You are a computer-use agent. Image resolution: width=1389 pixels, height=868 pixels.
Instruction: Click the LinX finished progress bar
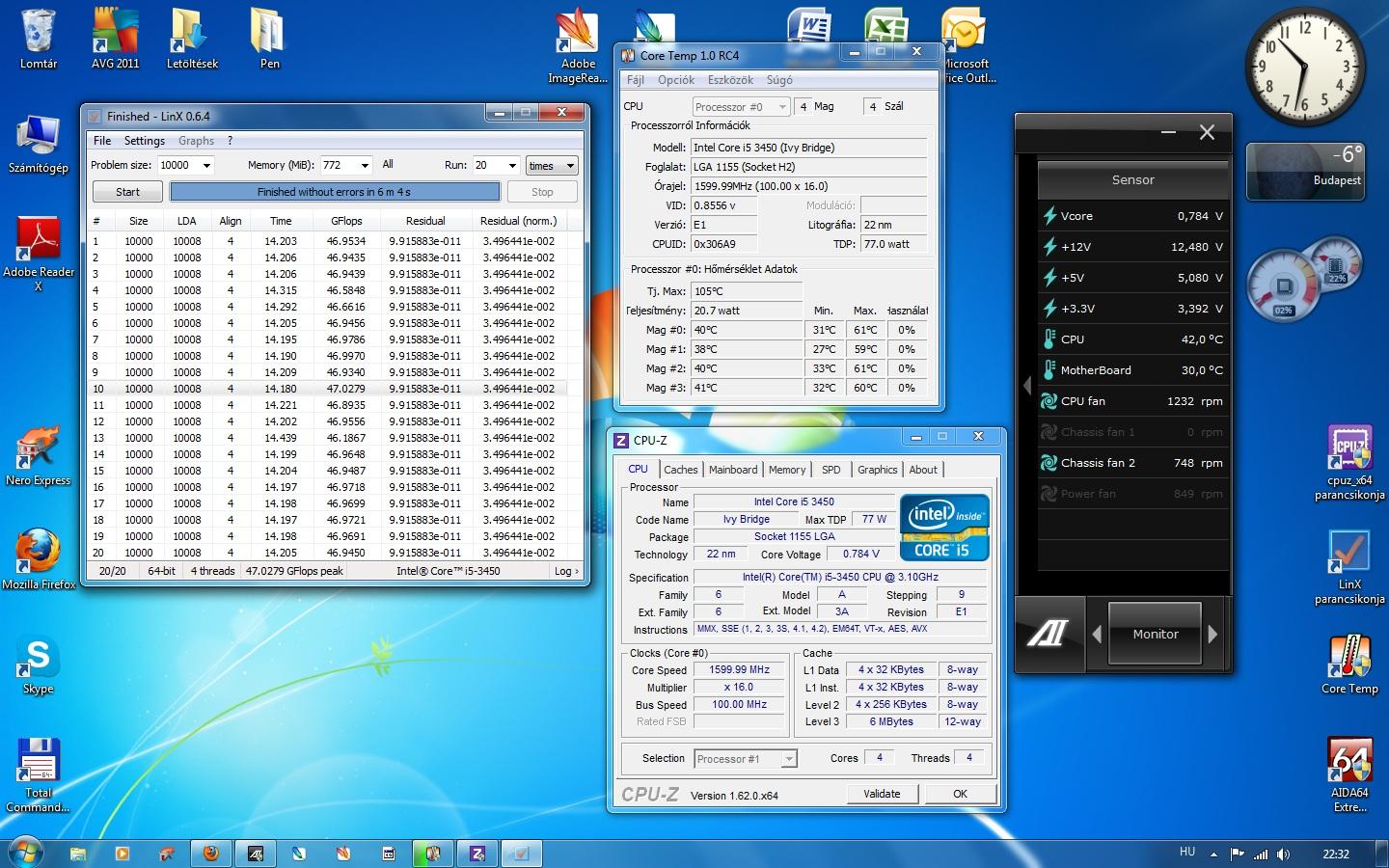(335, 192)
